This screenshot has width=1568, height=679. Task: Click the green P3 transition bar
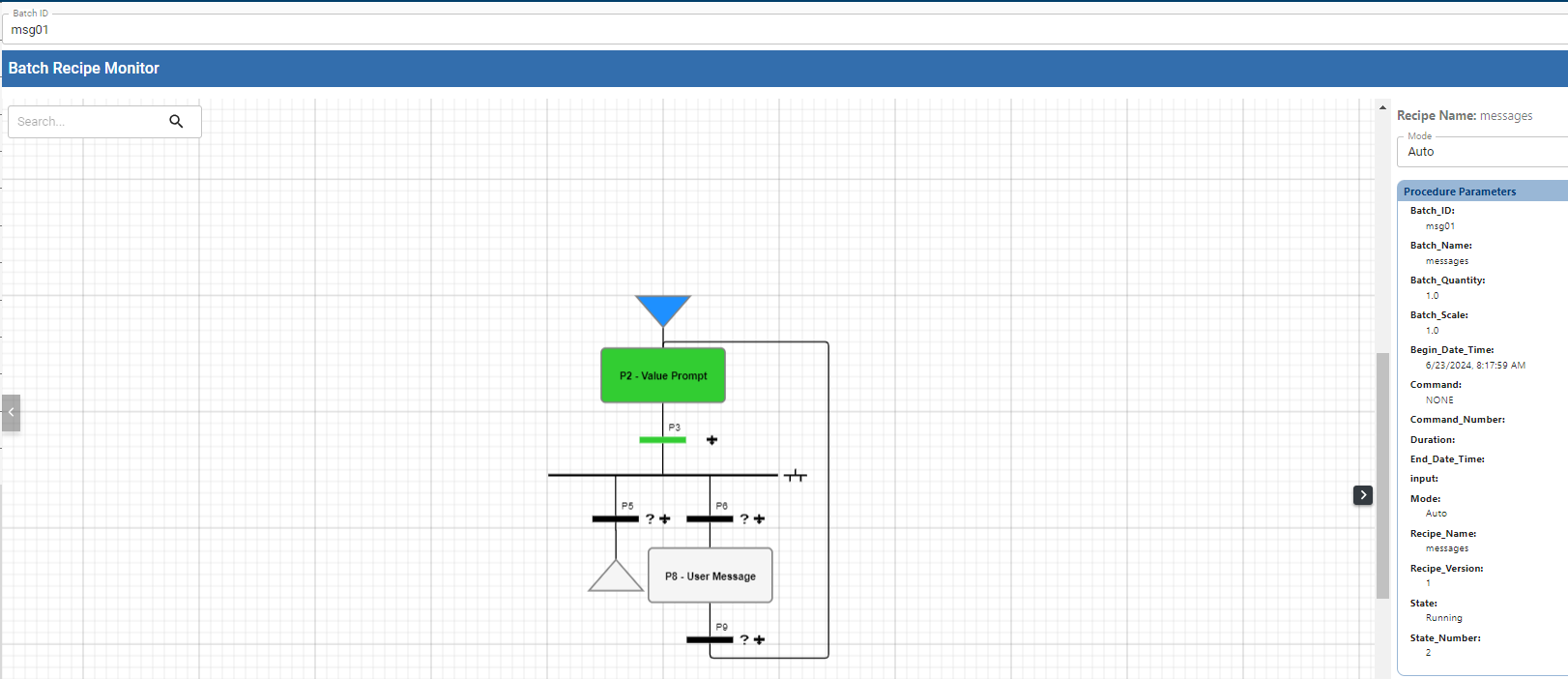662,440
